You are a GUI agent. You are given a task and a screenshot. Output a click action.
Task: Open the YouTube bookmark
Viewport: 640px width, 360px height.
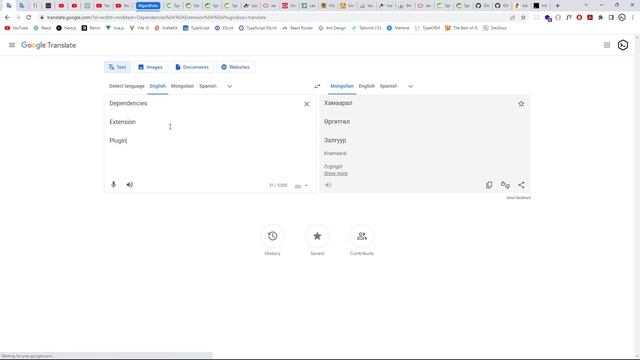click(x=16, y=28)
